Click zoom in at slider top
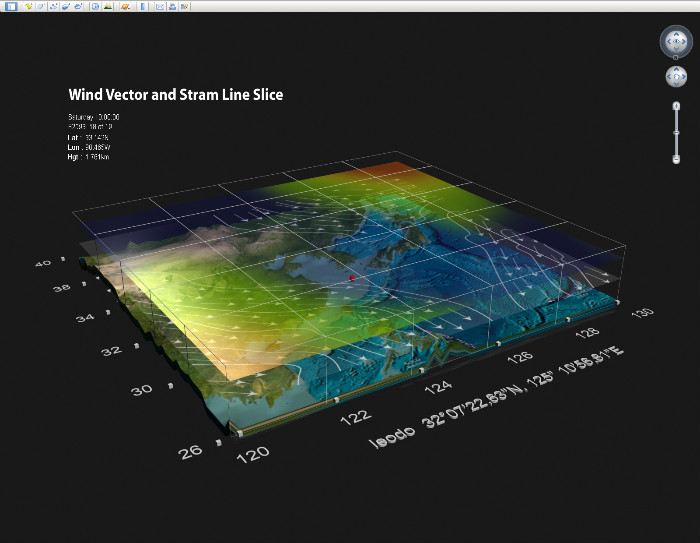 (x=677, y=105)
